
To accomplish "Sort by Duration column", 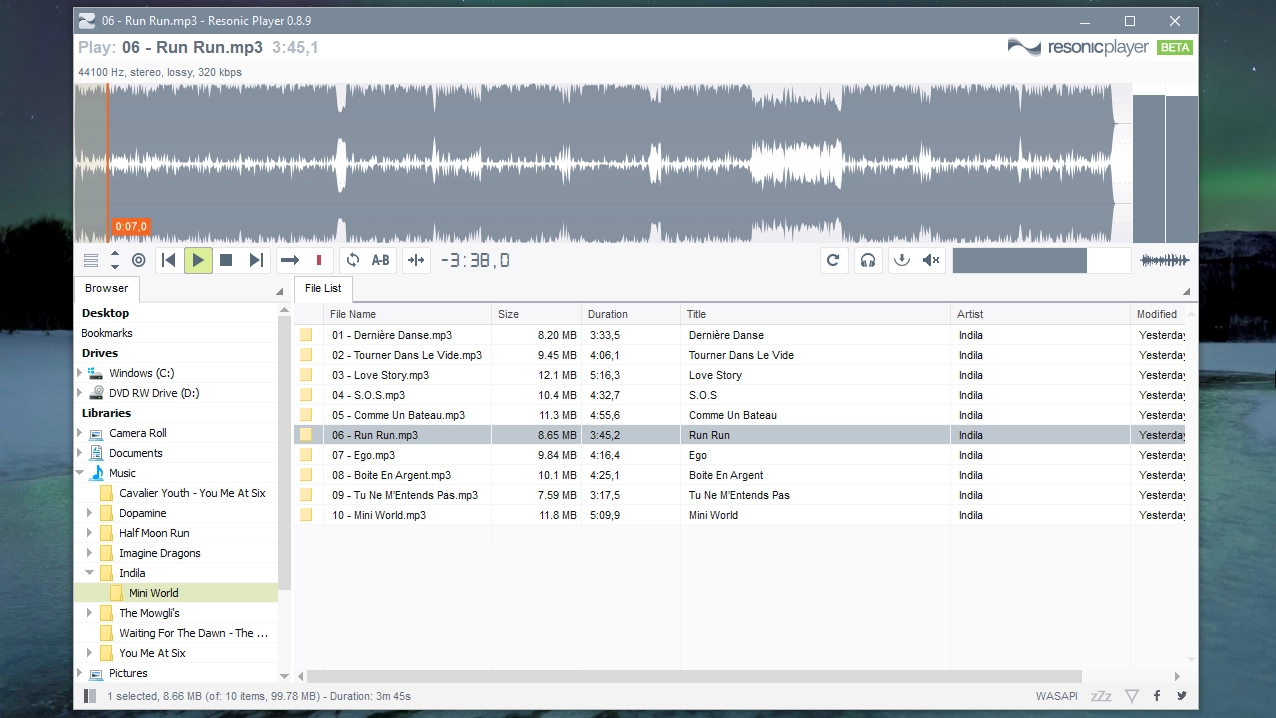I will pyautogui.click(x=631, y=314).
